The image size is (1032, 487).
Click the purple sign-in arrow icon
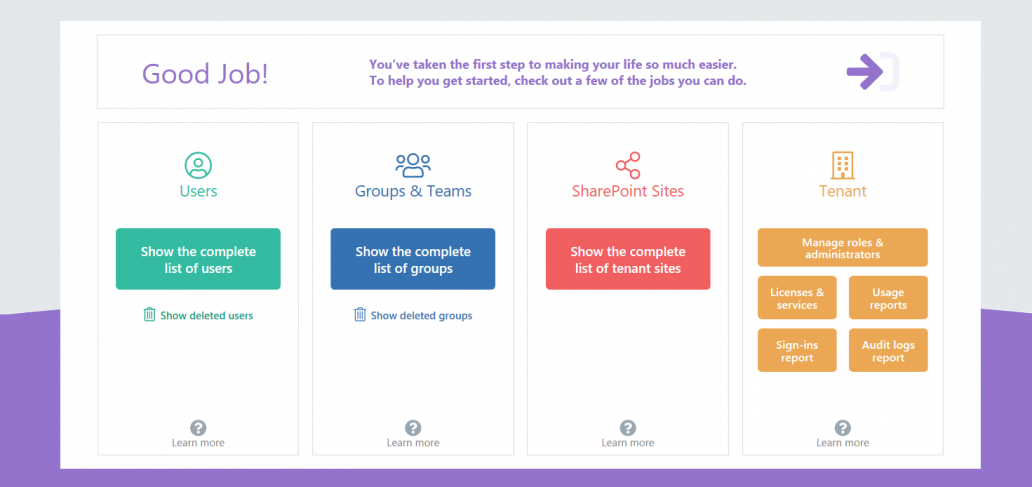tap(873, 71)
